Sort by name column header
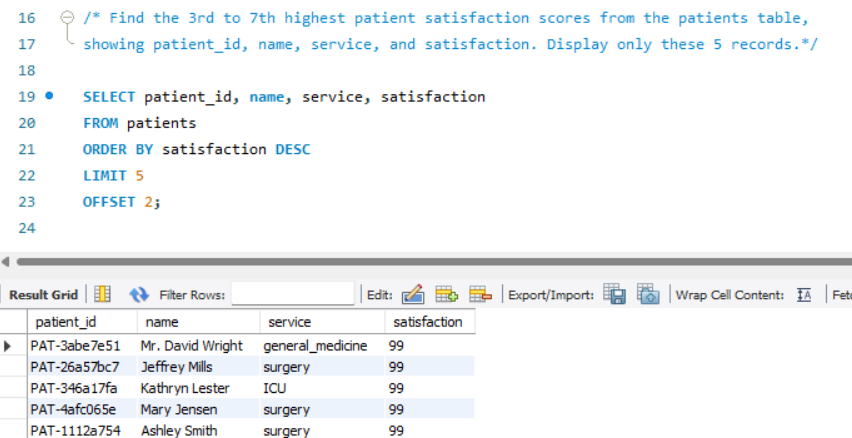 [199, 322]
